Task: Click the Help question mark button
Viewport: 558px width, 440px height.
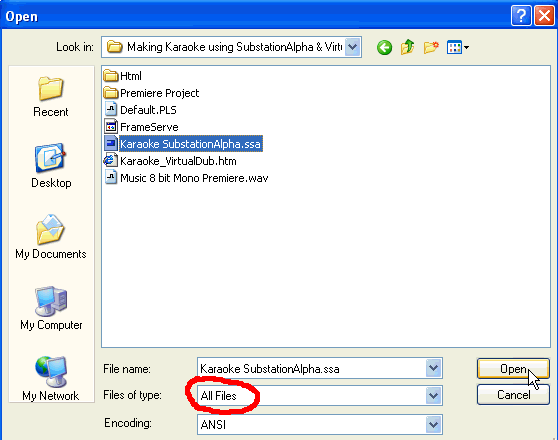Action: [521, 16]
